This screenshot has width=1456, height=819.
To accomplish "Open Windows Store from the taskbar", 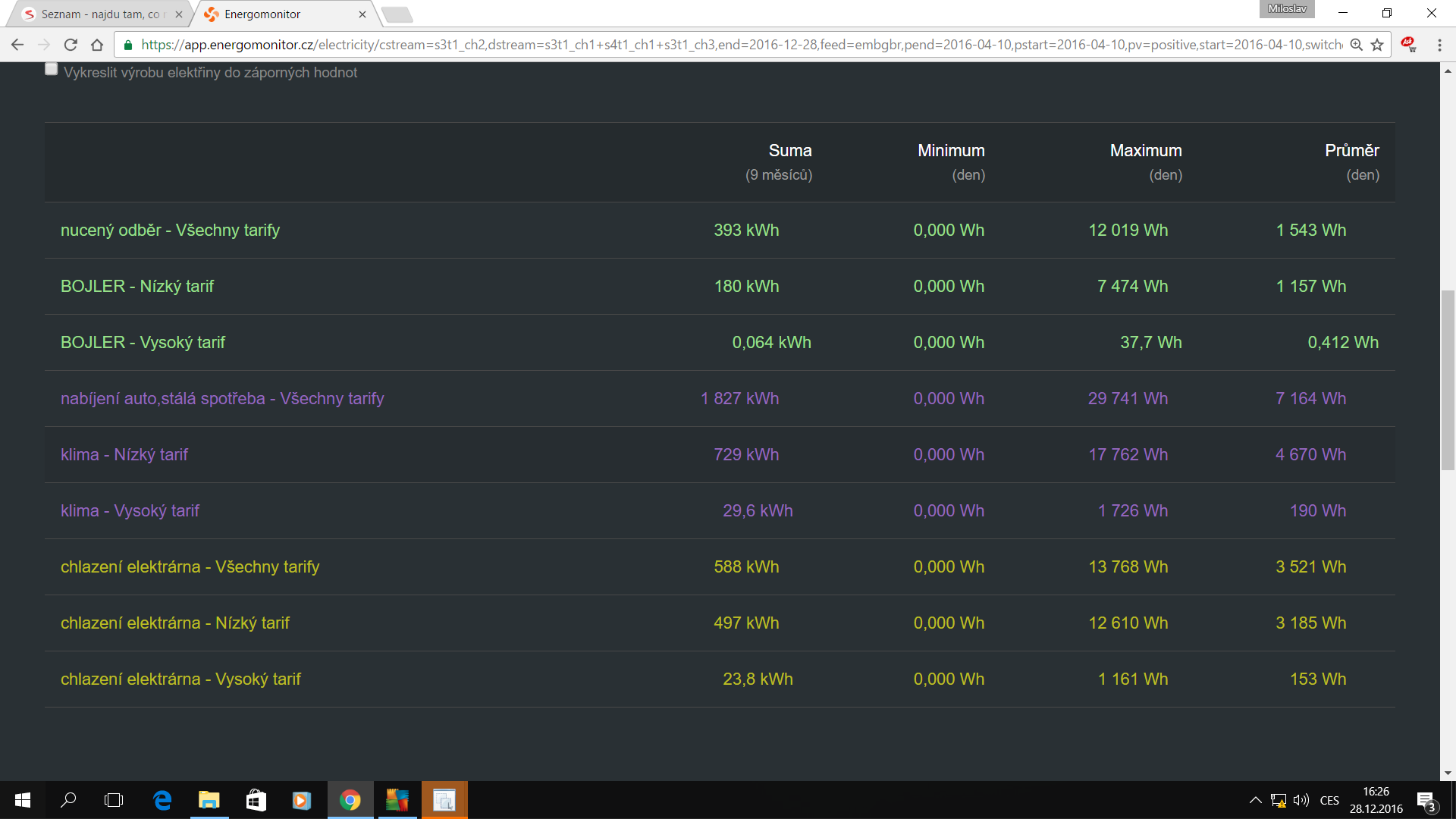I will pyautogui.click(x=256, y=800).
